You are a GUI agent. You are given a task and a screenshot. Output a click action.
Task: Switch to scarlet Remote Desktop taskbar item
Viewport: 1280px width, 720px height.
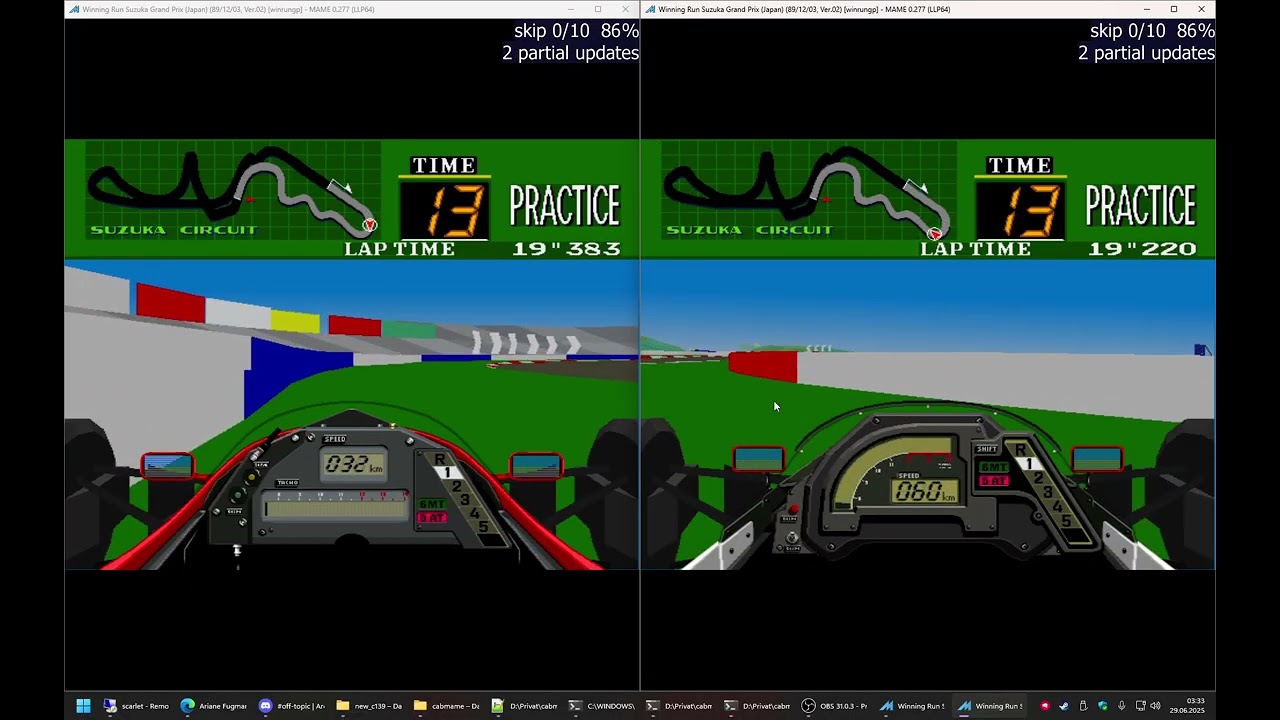(x=137, y=706)
